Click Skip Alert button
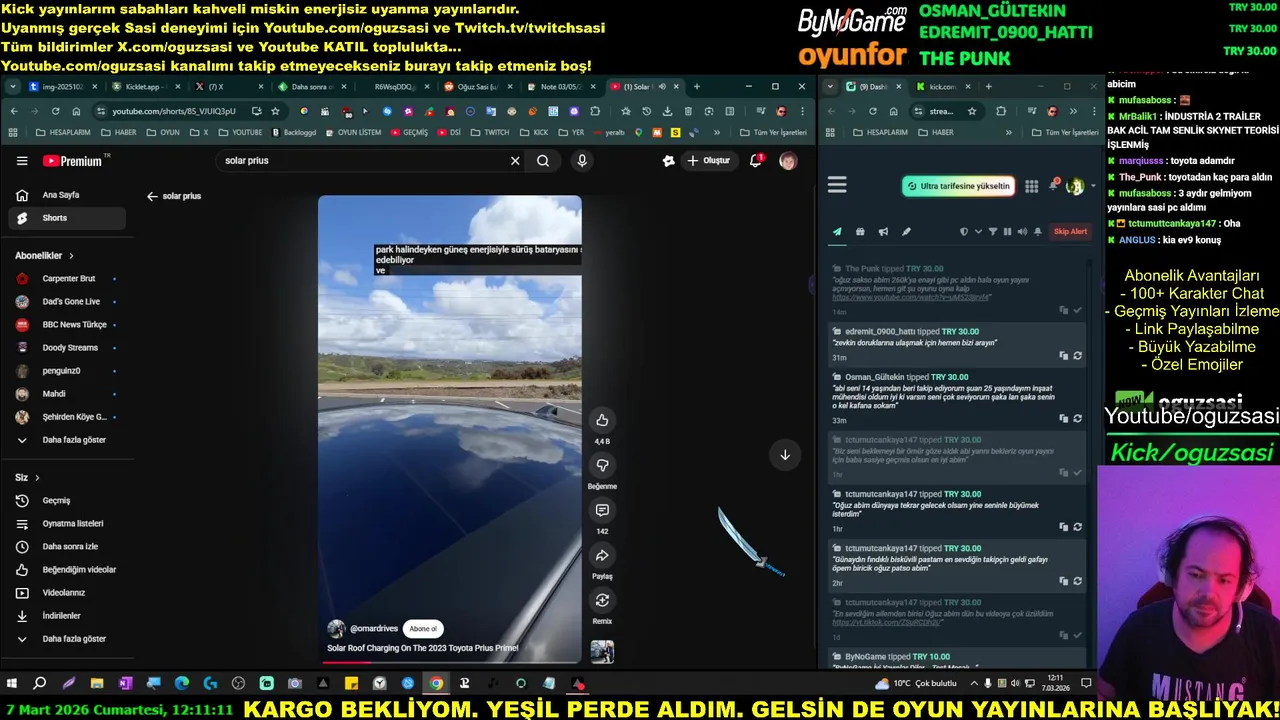 click(1070, 232)
